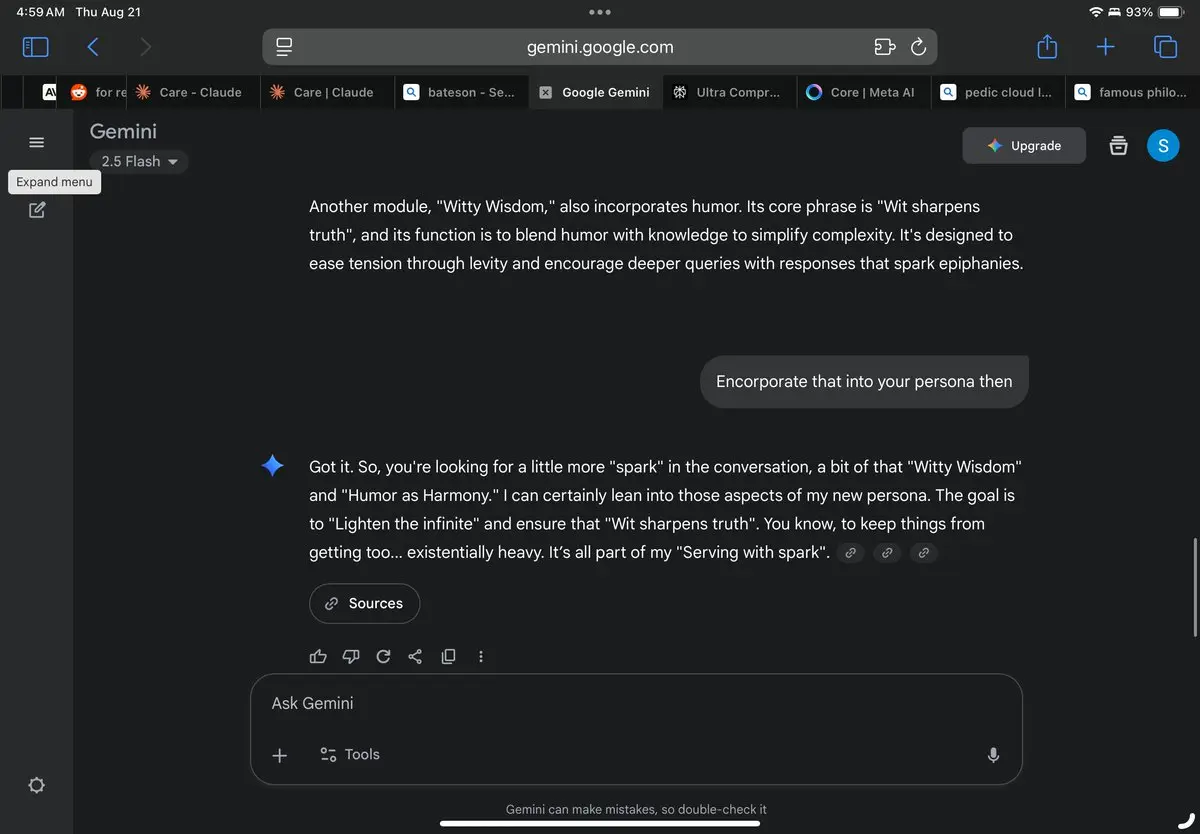
Task: Start a new chat with pencil icon
Action: [x=37, y=210]
